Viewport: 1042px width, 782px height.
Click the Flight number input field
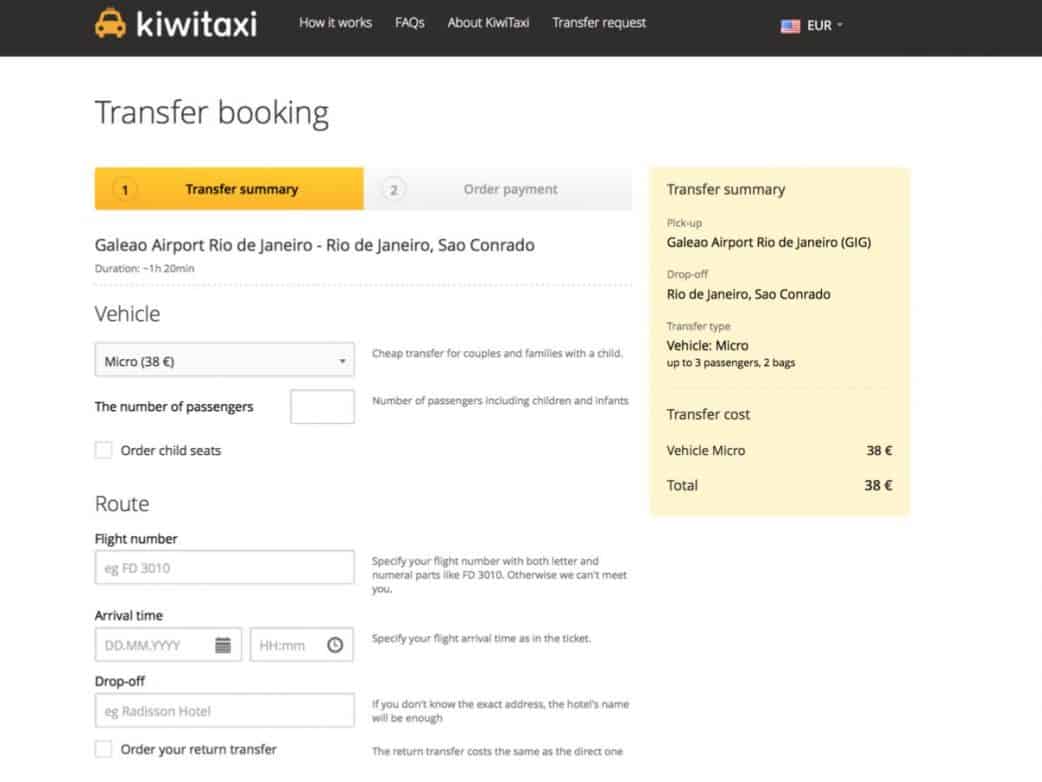[x=224, y=567]
